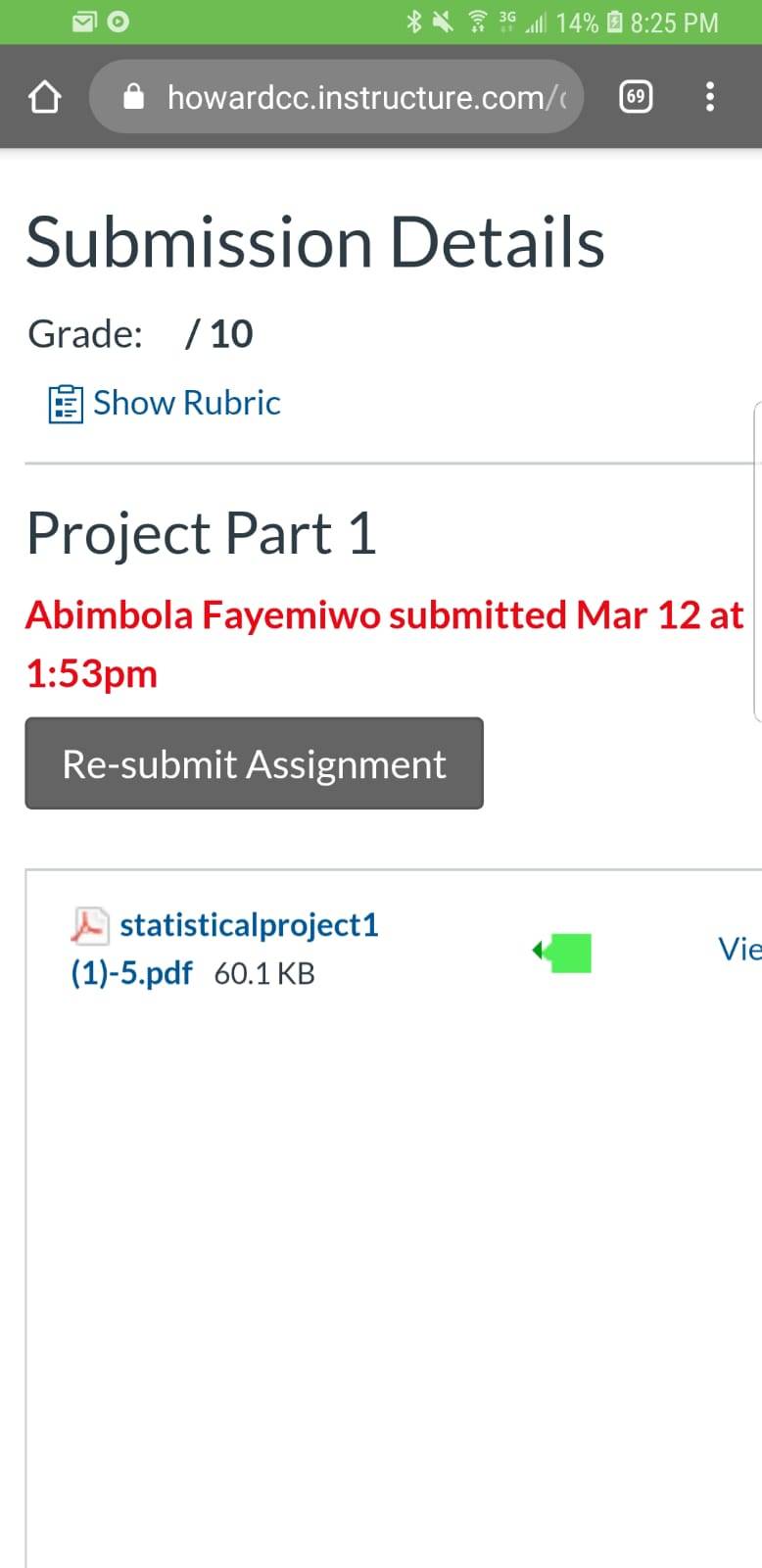Viewport: 762px width, 1568px height.
Task: Click the View link beside the file
Action: click(x=739, y=949)
